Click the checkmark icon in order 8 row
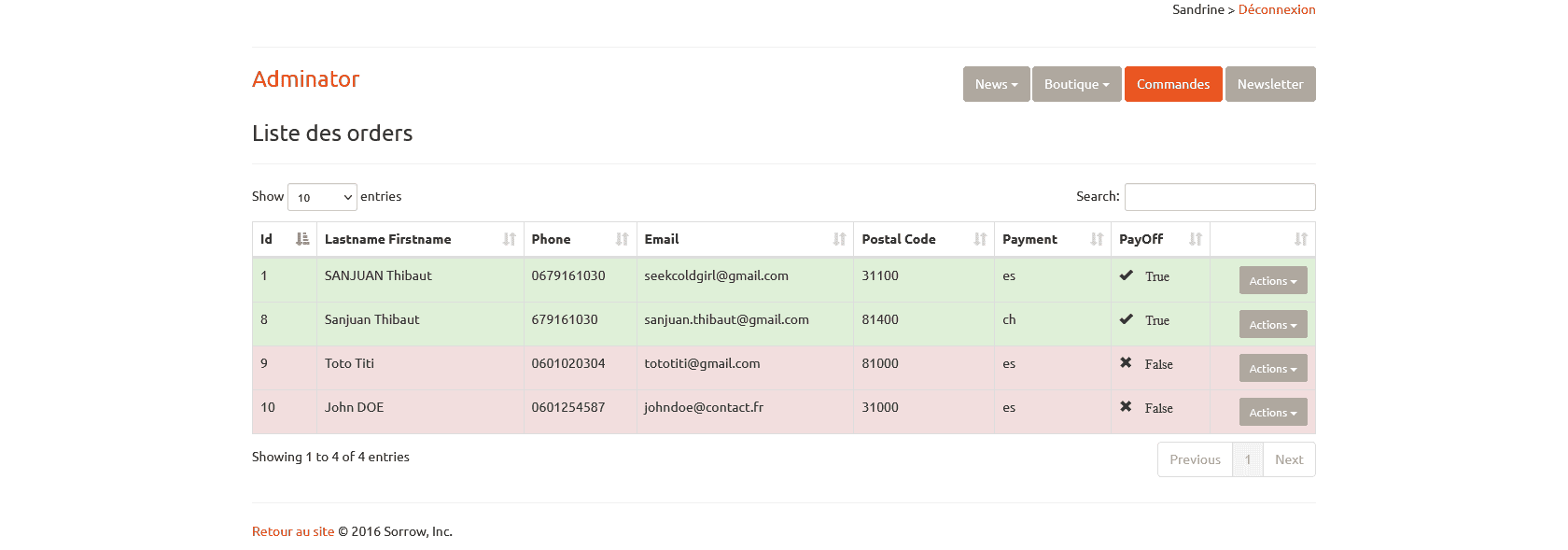Image resolution: width=1568 pixels, height=550 pixels. [x=1127, y=319]
